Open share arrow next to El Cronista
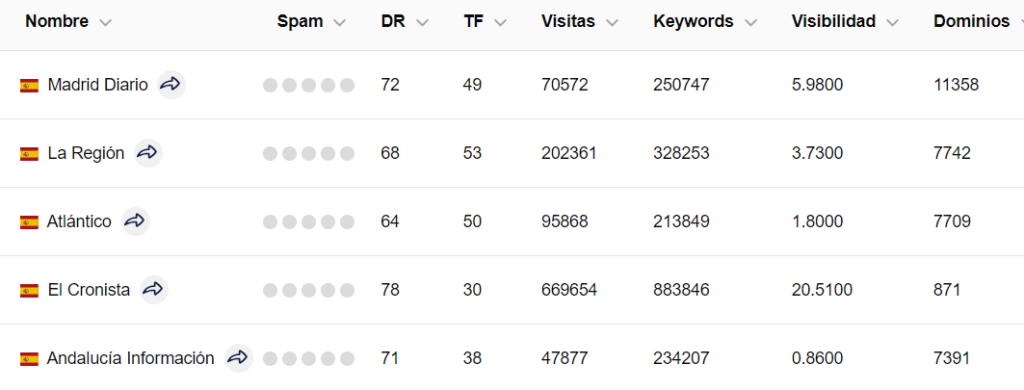1024x390 pixels. pos(154,289)
